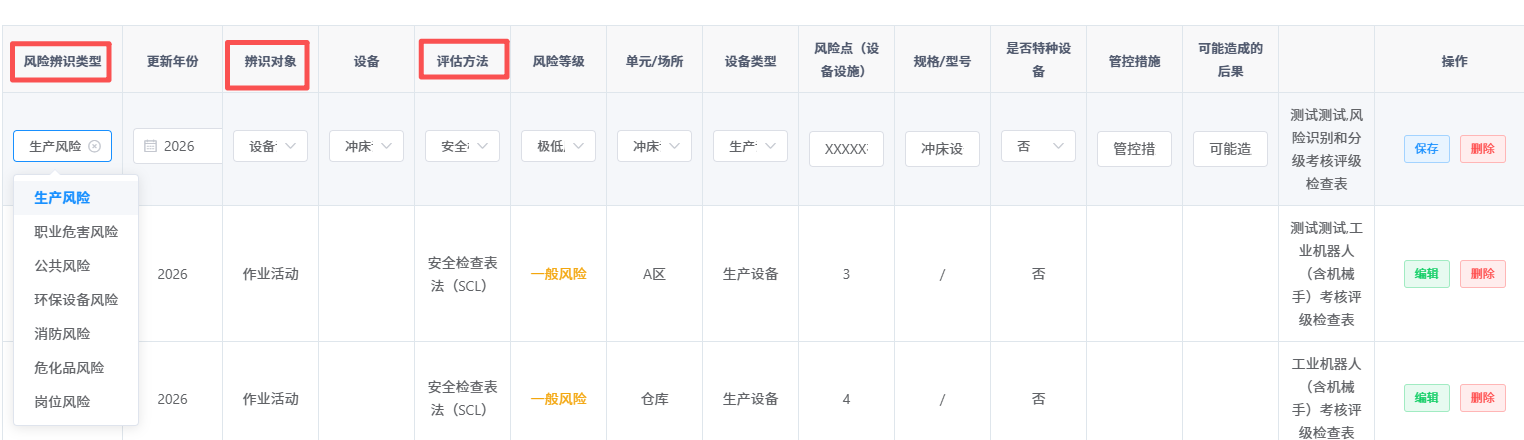Open the 评估方法 dropdown showing 安全
The height and width of the screenshot is (440, 1524).
[462, 146]
